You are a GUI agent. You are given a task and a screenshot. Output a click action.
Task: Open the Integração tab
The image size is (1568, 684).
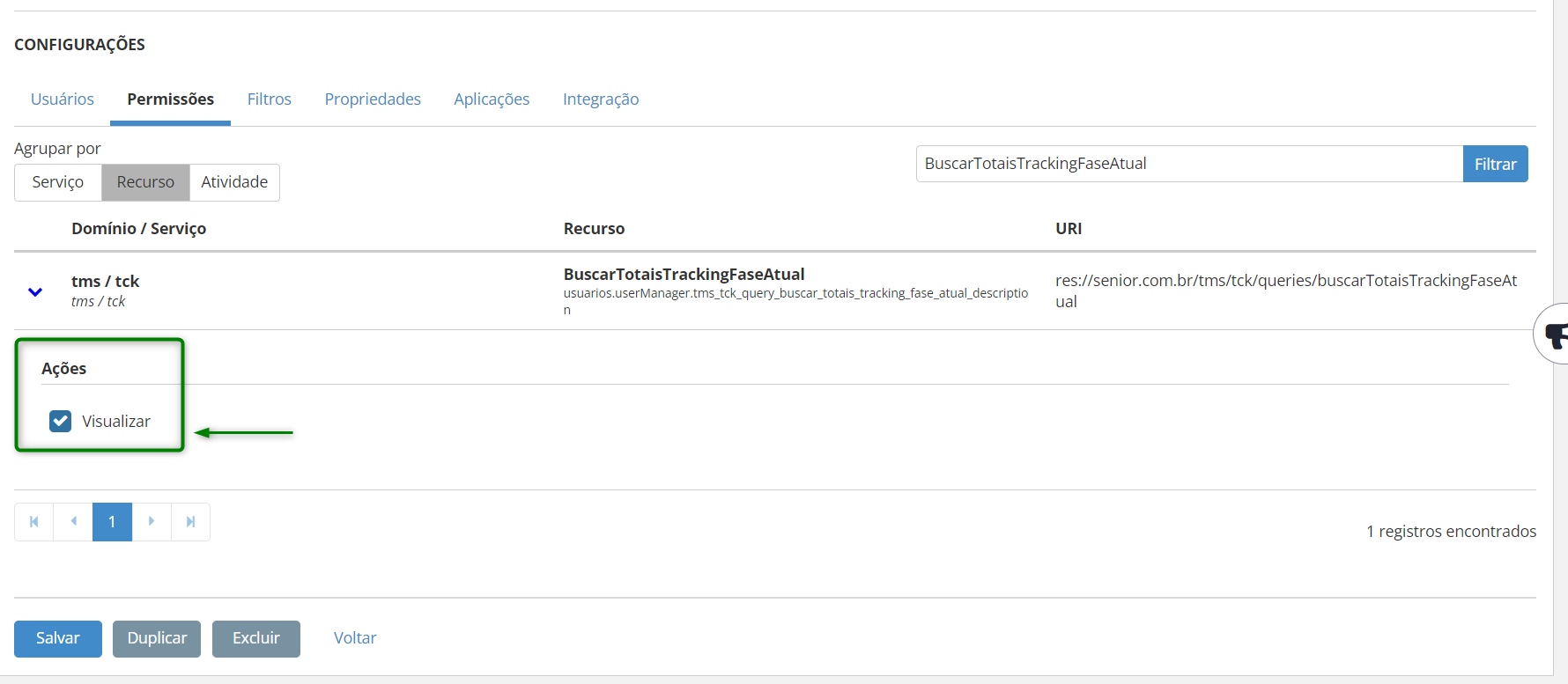tap(601, 99)
